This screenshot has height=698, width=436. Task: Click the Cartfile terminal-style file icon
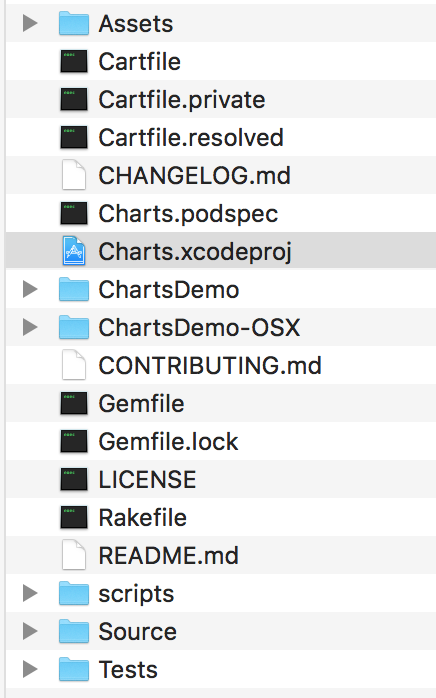(74, 61)
